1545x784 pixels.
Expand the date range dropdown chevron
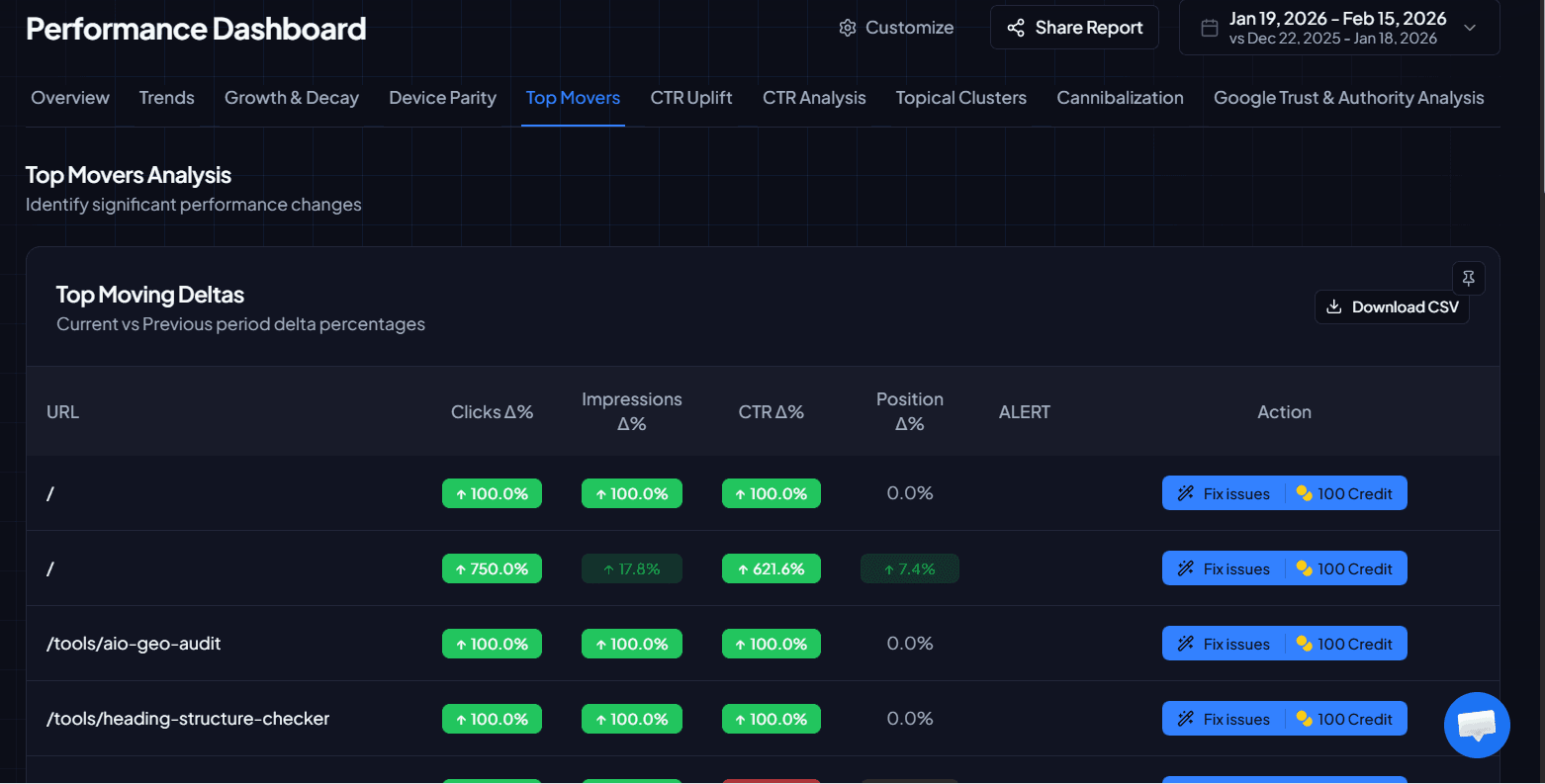pyautogui.click(x=1470, y=28)
